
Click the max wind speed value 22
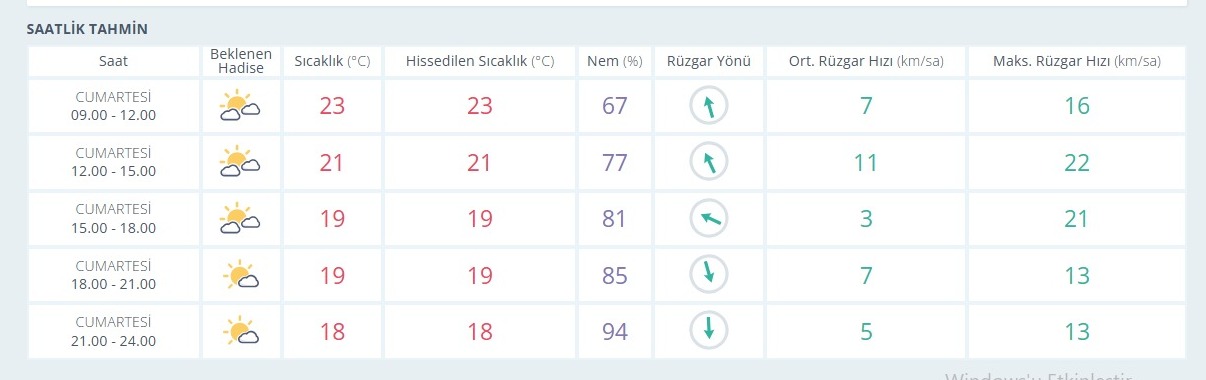[1076, 163]
